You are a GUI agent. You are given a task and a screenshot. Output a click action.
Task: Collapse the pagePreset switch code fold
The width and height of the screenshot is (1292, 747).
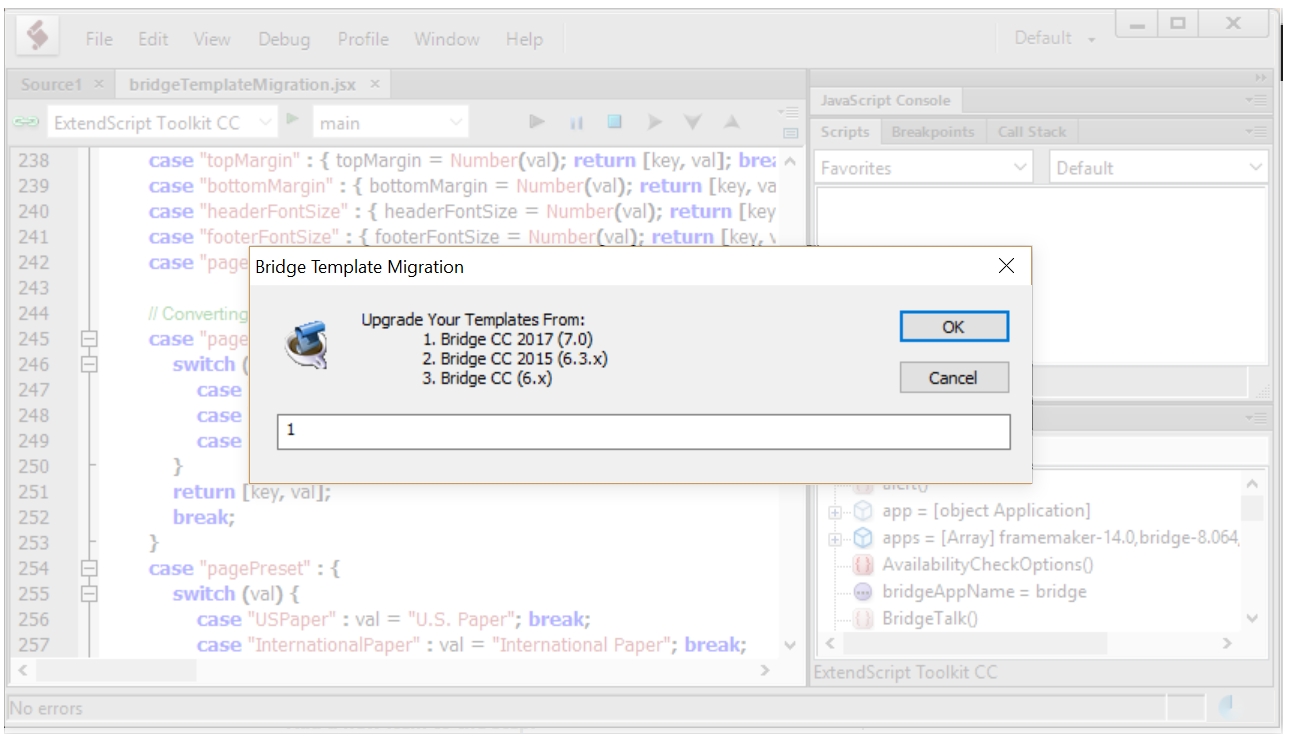[x=89, y=591]
